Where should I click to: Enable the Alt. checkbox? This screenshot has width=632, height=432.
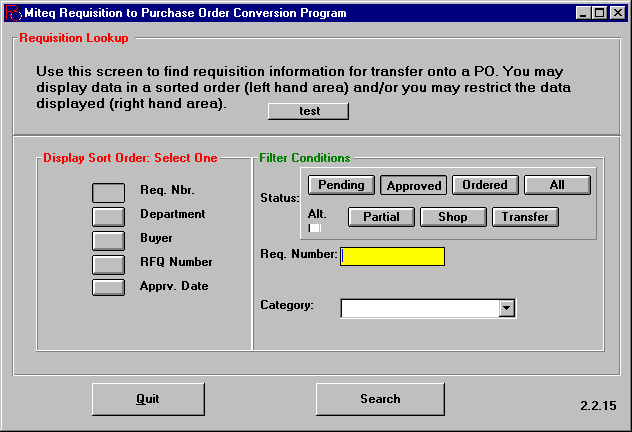click(315, 228)
